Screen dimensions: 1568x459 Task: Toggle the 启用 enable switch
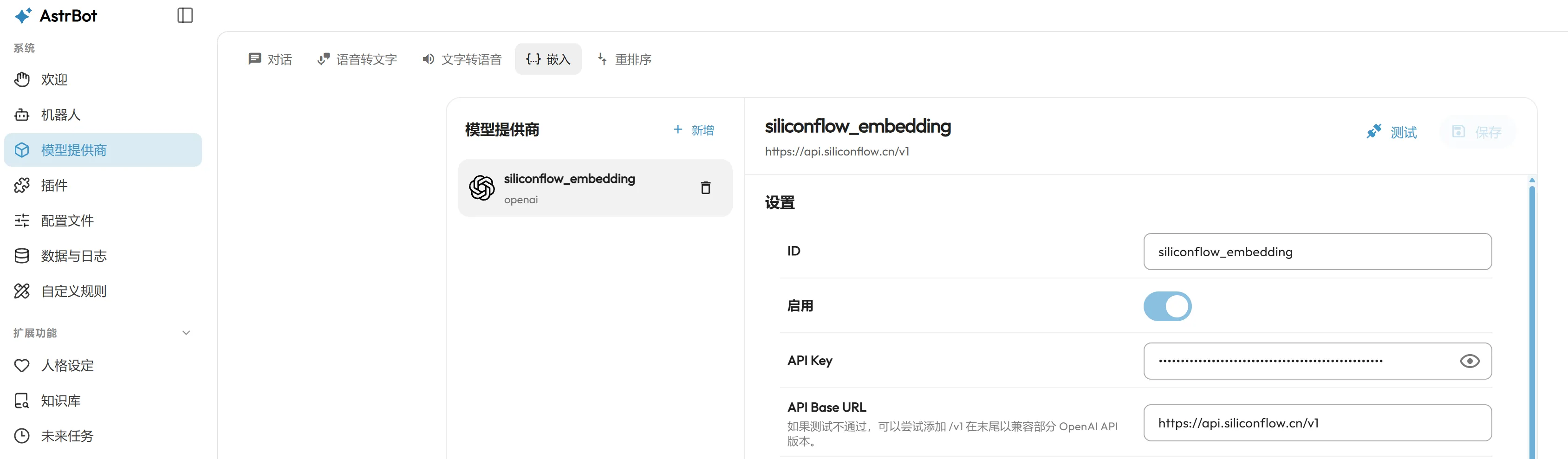pyautogui.click(x=1167, y=306)
